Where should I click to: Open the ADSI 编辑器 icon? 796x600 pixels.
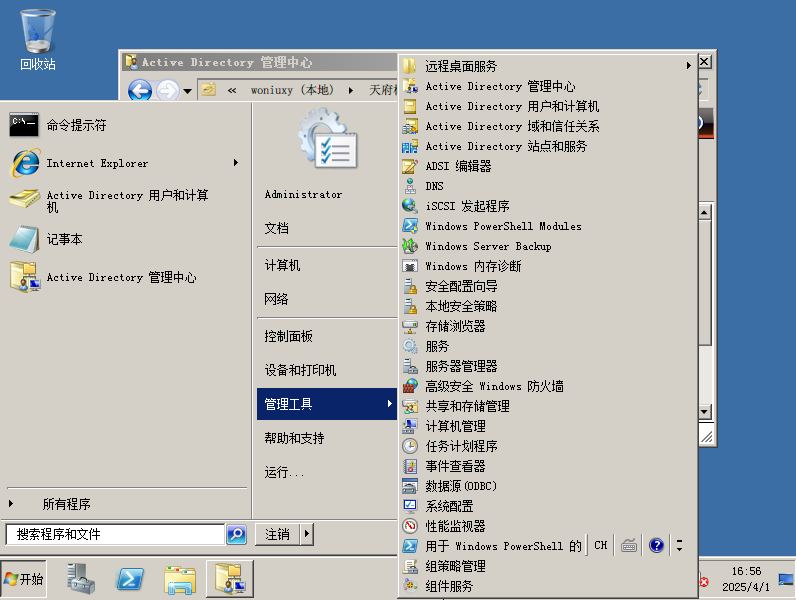click(410, 166)
